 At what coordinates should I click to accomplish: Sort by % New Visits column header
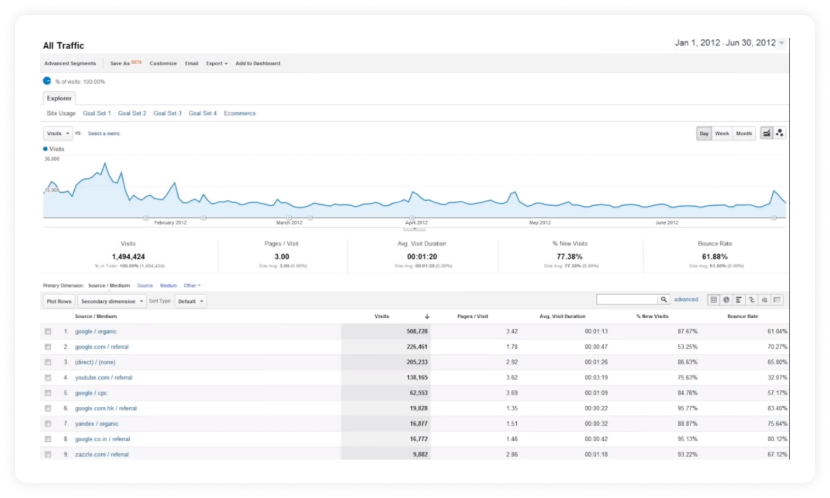coord(652,316)
